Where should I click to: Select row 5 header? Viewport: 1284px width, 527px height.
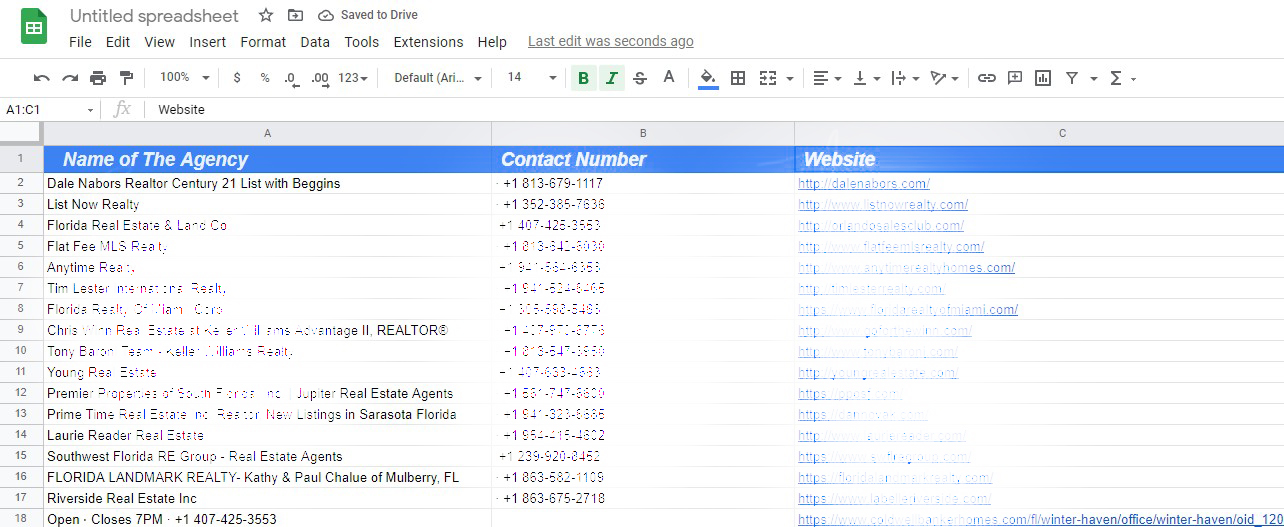pyautogui.click(x=21, y=247)
